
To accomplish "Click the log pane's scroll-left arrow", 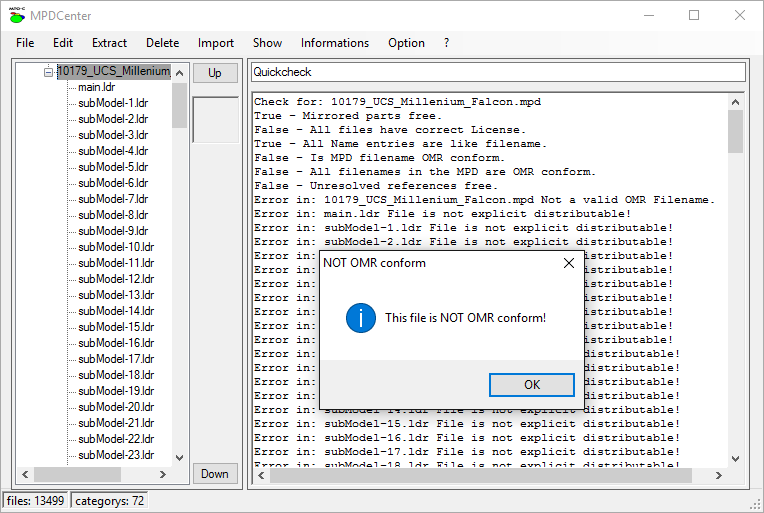I will pos(261,475).
